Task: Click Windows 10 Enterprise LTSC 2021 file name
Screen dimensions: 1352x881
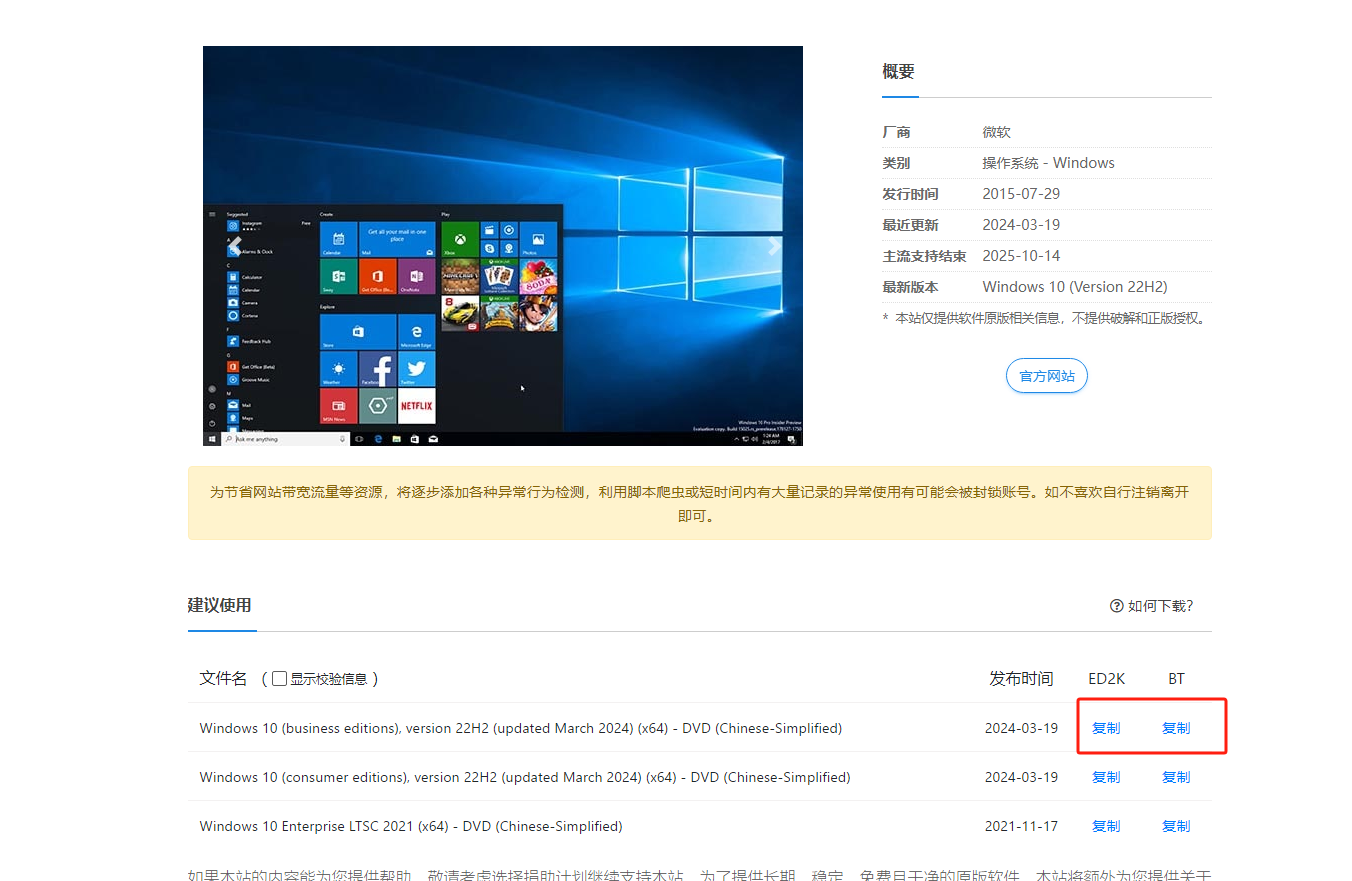Action: (411, 826)
